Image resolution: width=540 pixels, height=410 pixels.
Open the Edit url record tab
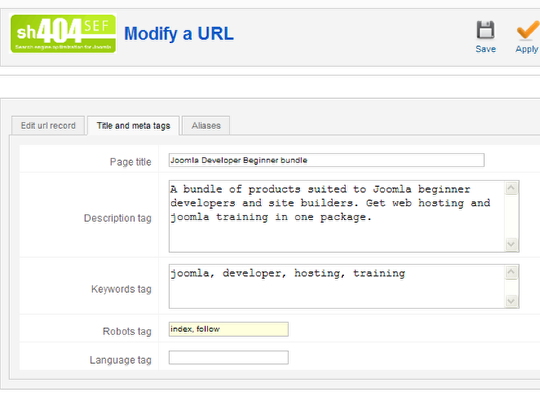tap(48, 126)
